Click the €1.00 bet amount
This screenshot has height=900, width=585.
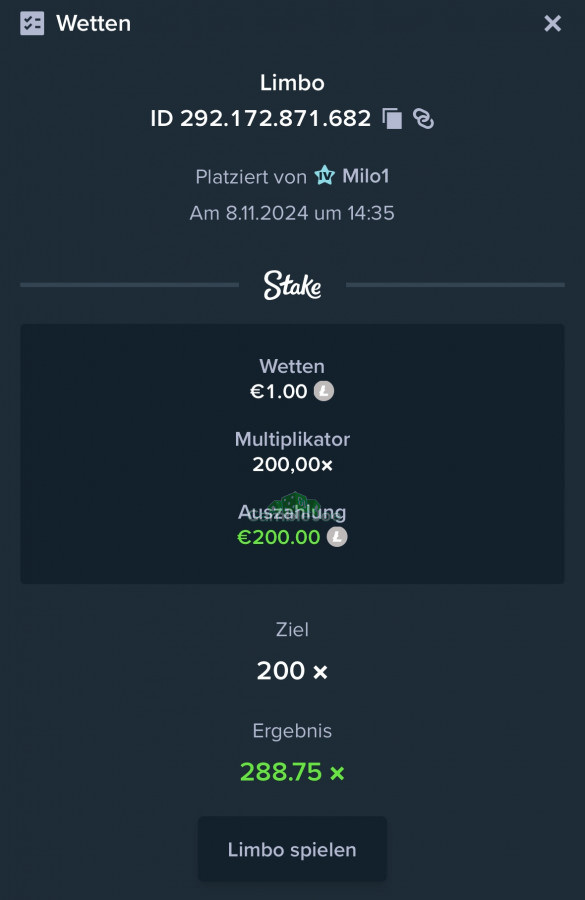(278, 391)
